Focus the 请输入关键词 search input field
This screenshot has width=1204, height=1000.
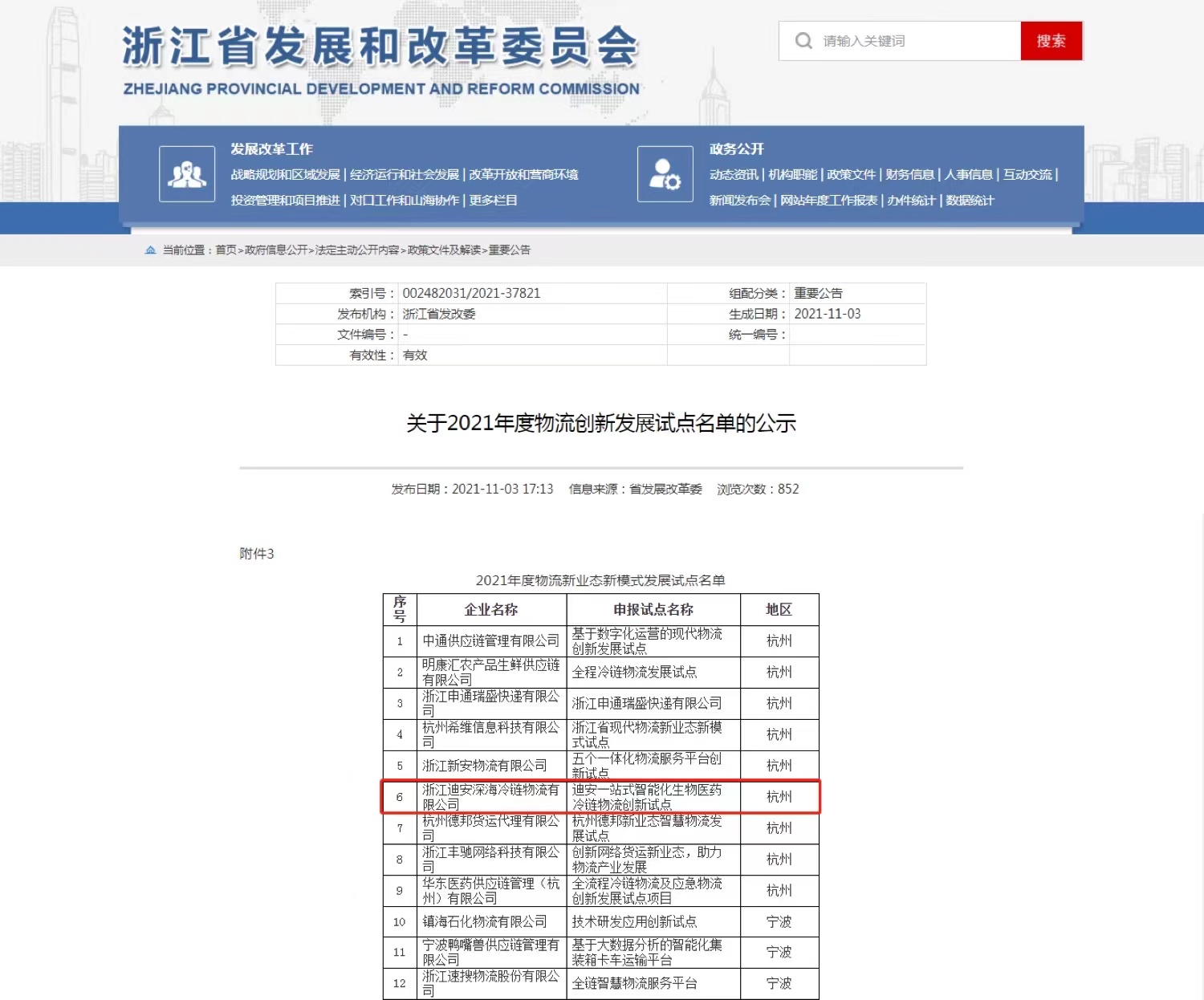coord(915,41)
